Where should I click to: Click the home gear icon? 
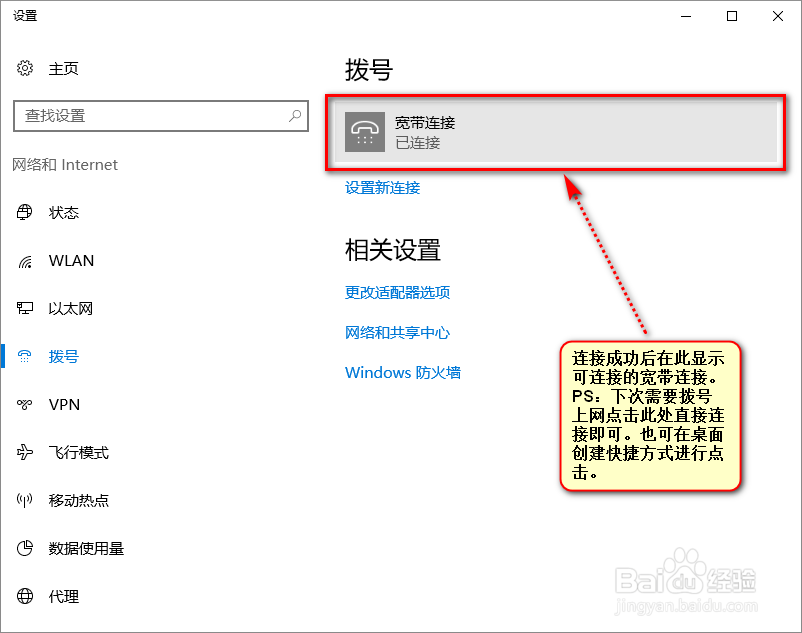point(25,68)
